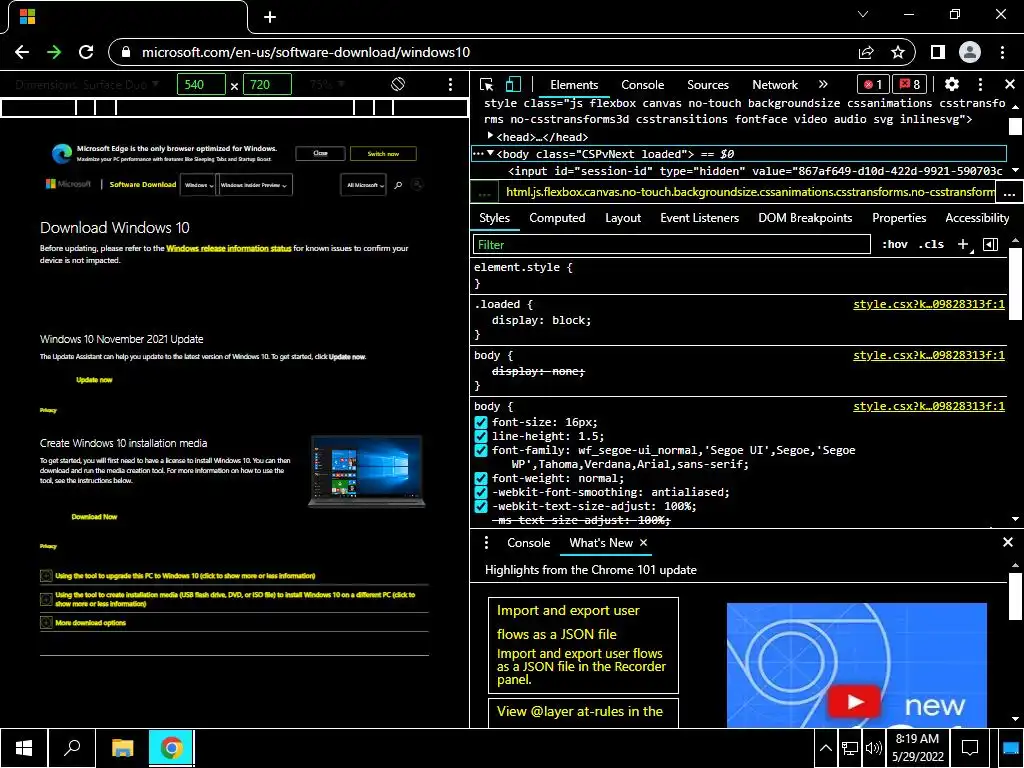Click the breadcrumb overflow dots on the right

click(1010, 193)
